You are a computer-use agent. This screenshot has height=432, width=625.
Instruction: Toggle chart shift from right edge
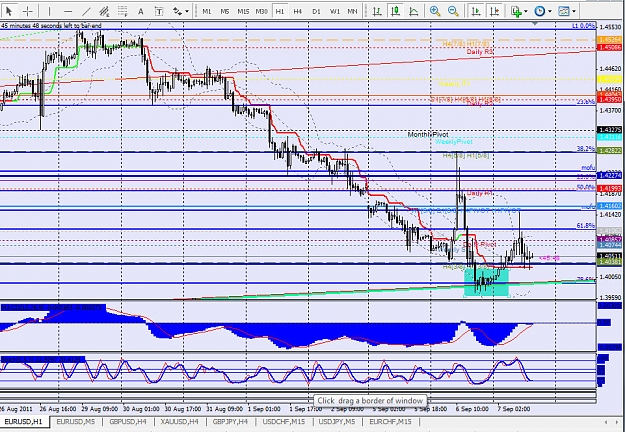coord(494,11)
